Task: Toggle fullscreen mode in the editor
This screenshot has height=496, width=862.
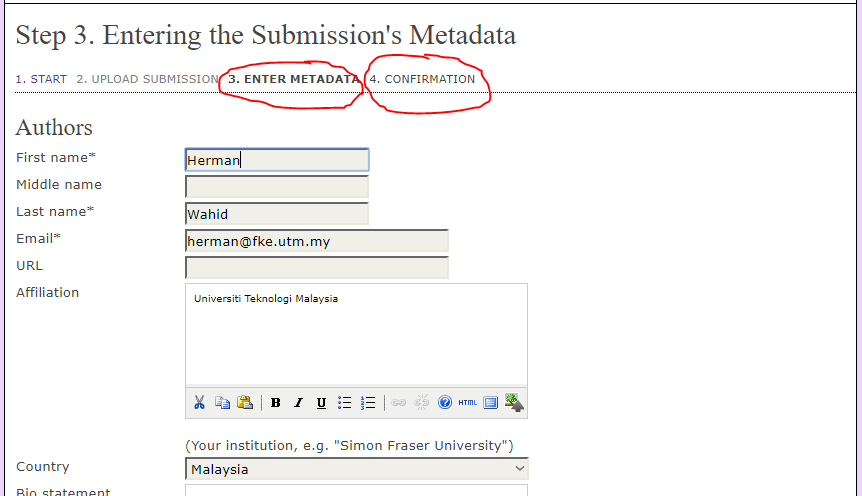Action: 491,403
